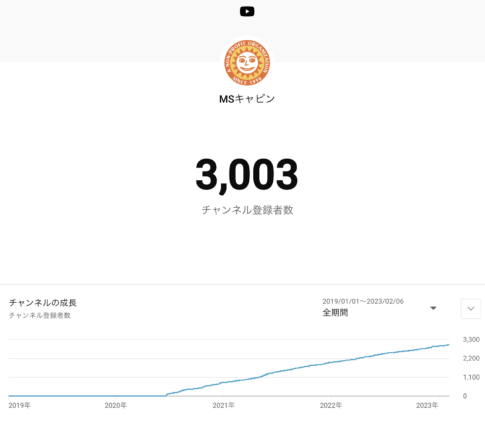Click the 2019/01/01〜2023/02/06 date text
The height and width of the screenshot is (422, 485).
363,301
